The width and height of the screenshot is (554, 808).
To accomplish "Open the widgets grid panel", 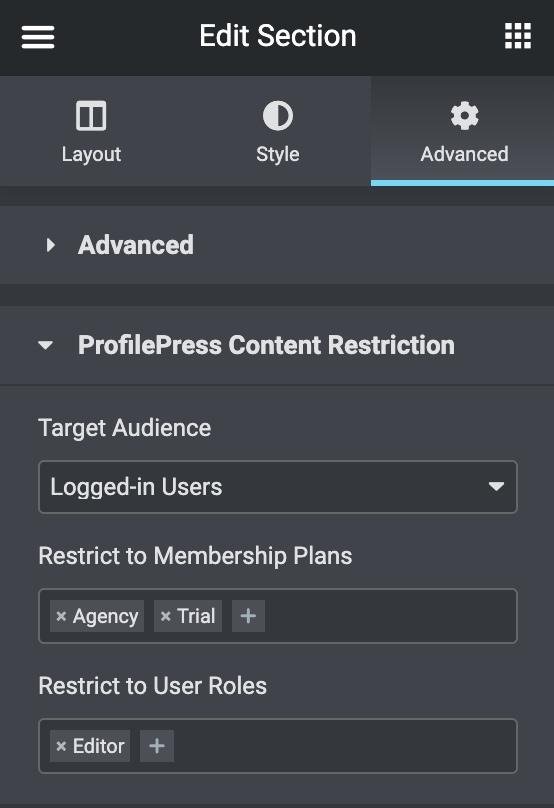I will pyautogui.click(x=517, y=36).
